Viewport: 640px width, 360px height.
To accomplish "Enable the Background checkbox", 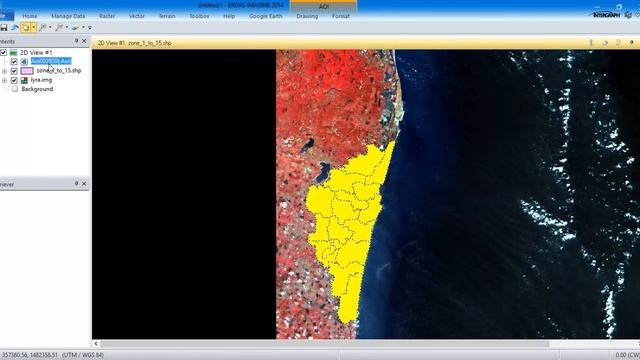I will coord(15,89).
